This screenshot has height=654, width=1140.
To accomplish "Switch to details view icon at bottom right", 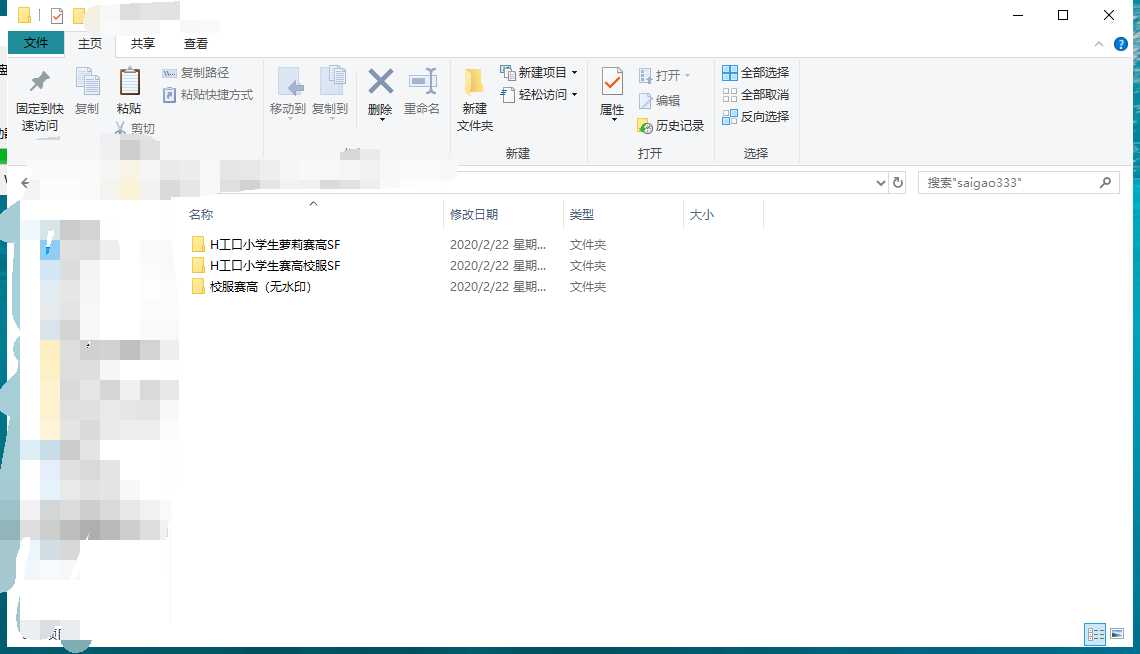I will coord(1095,634).
